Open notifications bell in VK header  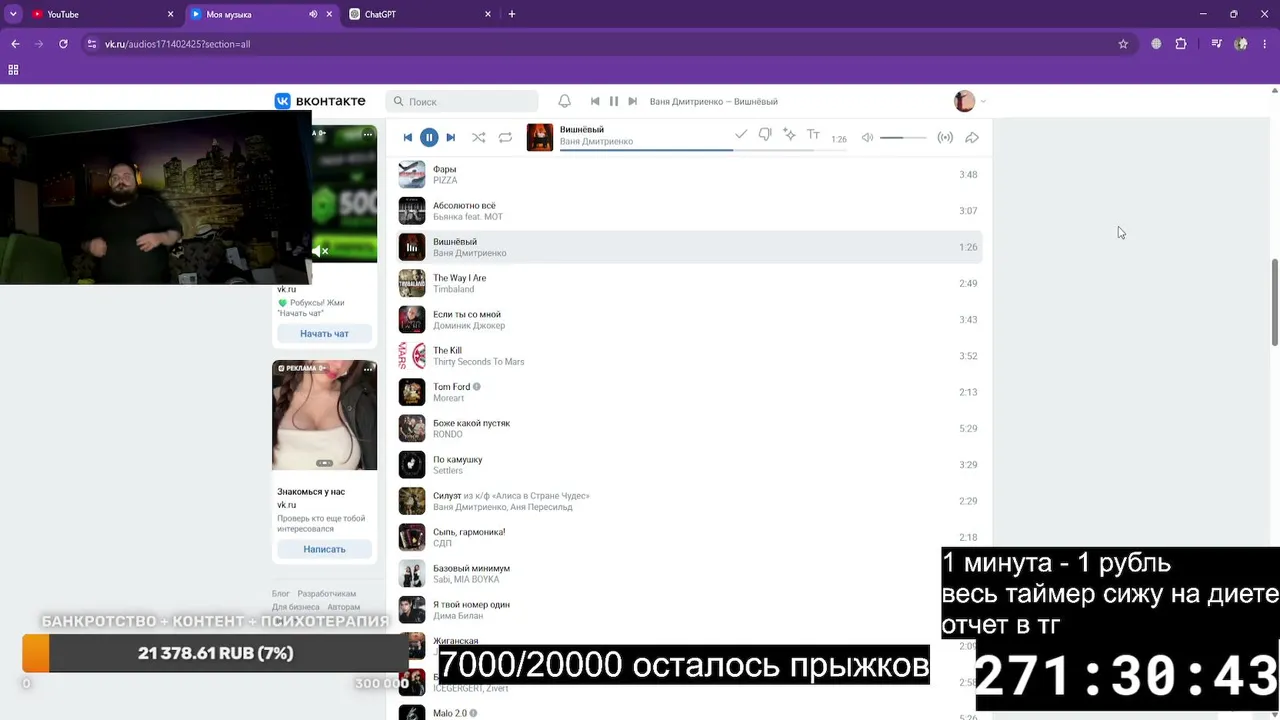click(x=564, y=101)
